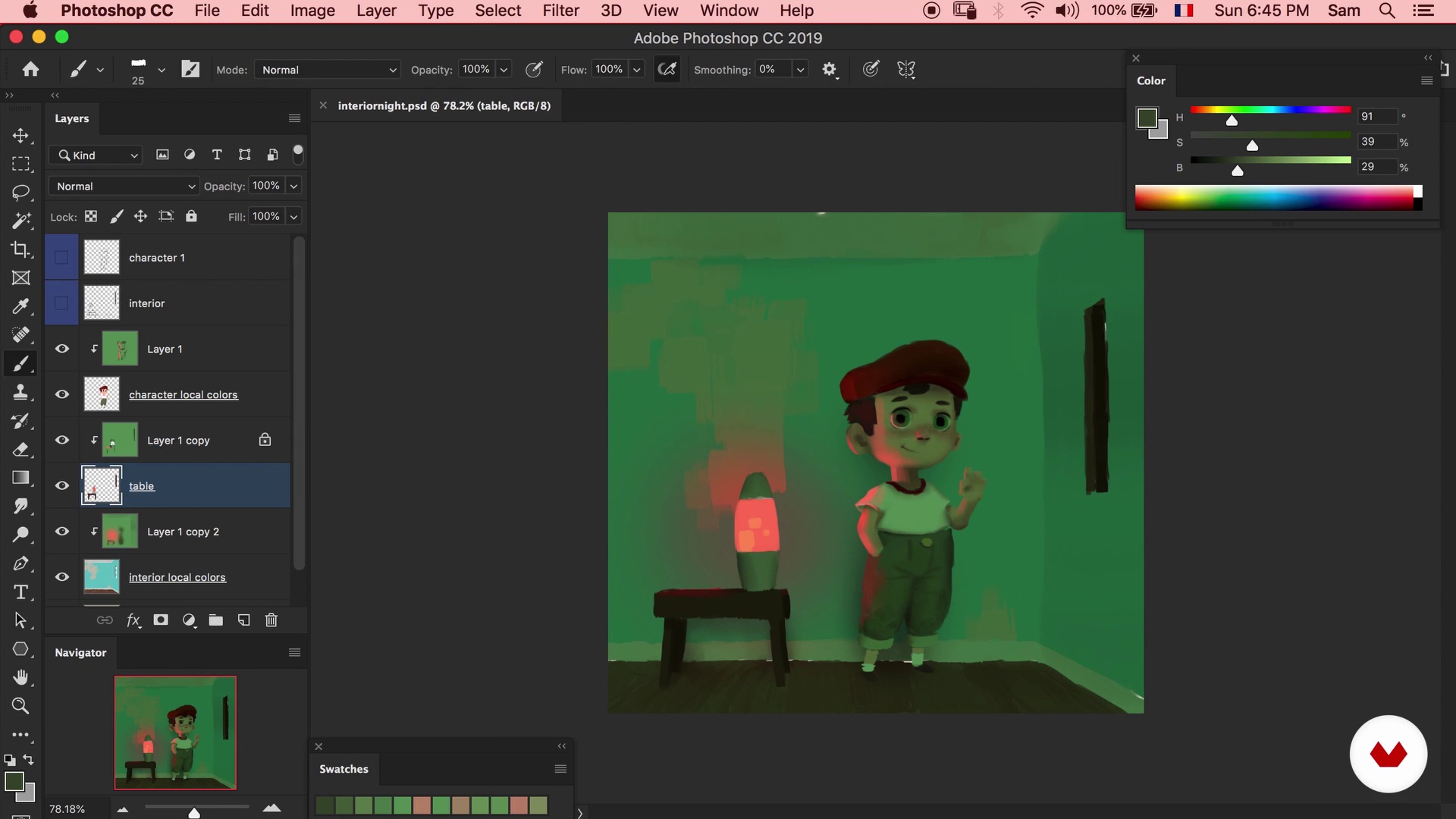Select the Clone Stamp tool
Image resolution: width=1456 pixels, height=819 pixels.
[20, 392]
